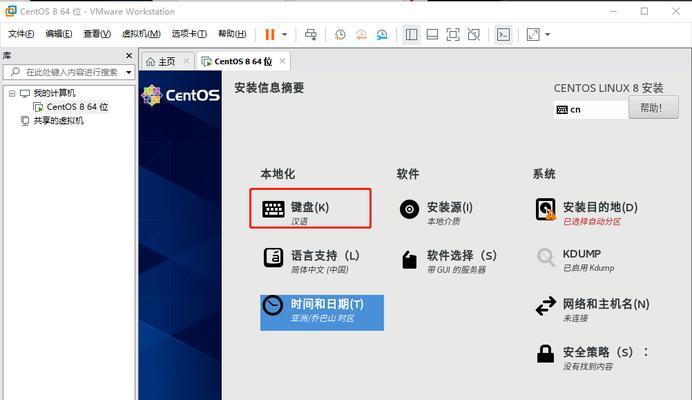Open the 虚拟机(M) menu
The height and width of the screenshot is (400, 692).
pyautogui.click(x=141, y=34)
